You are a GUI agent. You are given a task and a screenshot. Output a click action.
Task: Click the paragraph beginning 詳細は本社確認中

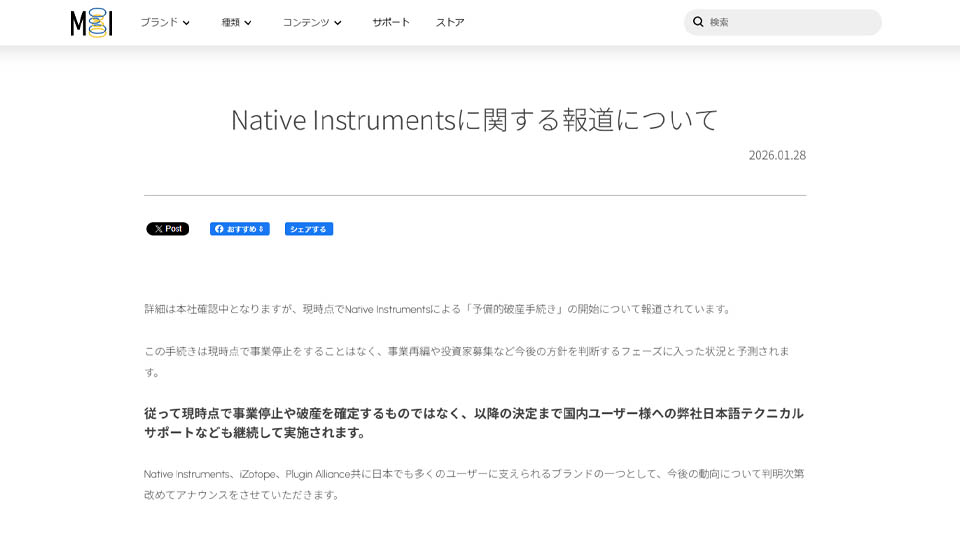tap(439, 309)
